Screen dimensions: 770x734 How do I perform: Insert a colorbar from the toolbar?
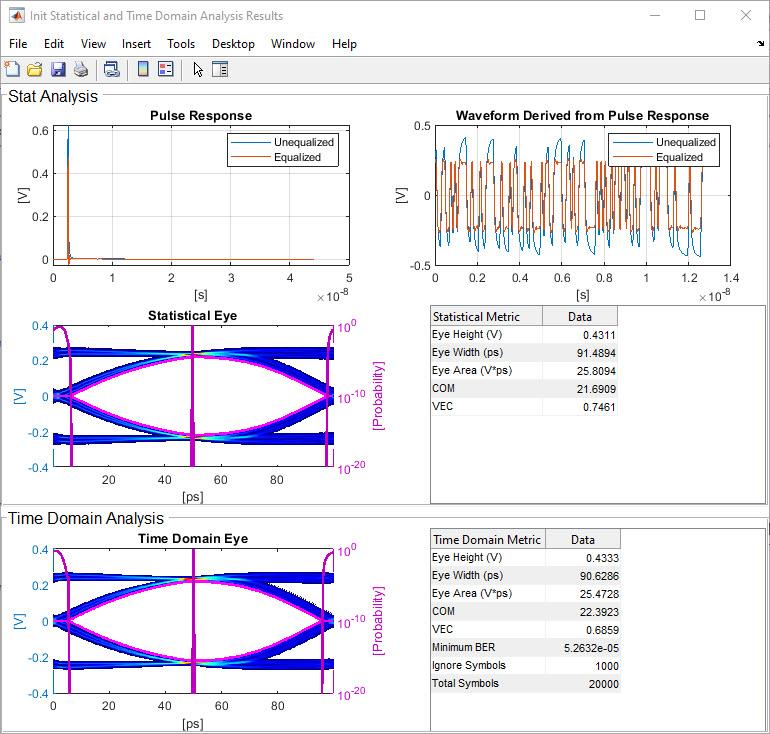coord(143,69)
